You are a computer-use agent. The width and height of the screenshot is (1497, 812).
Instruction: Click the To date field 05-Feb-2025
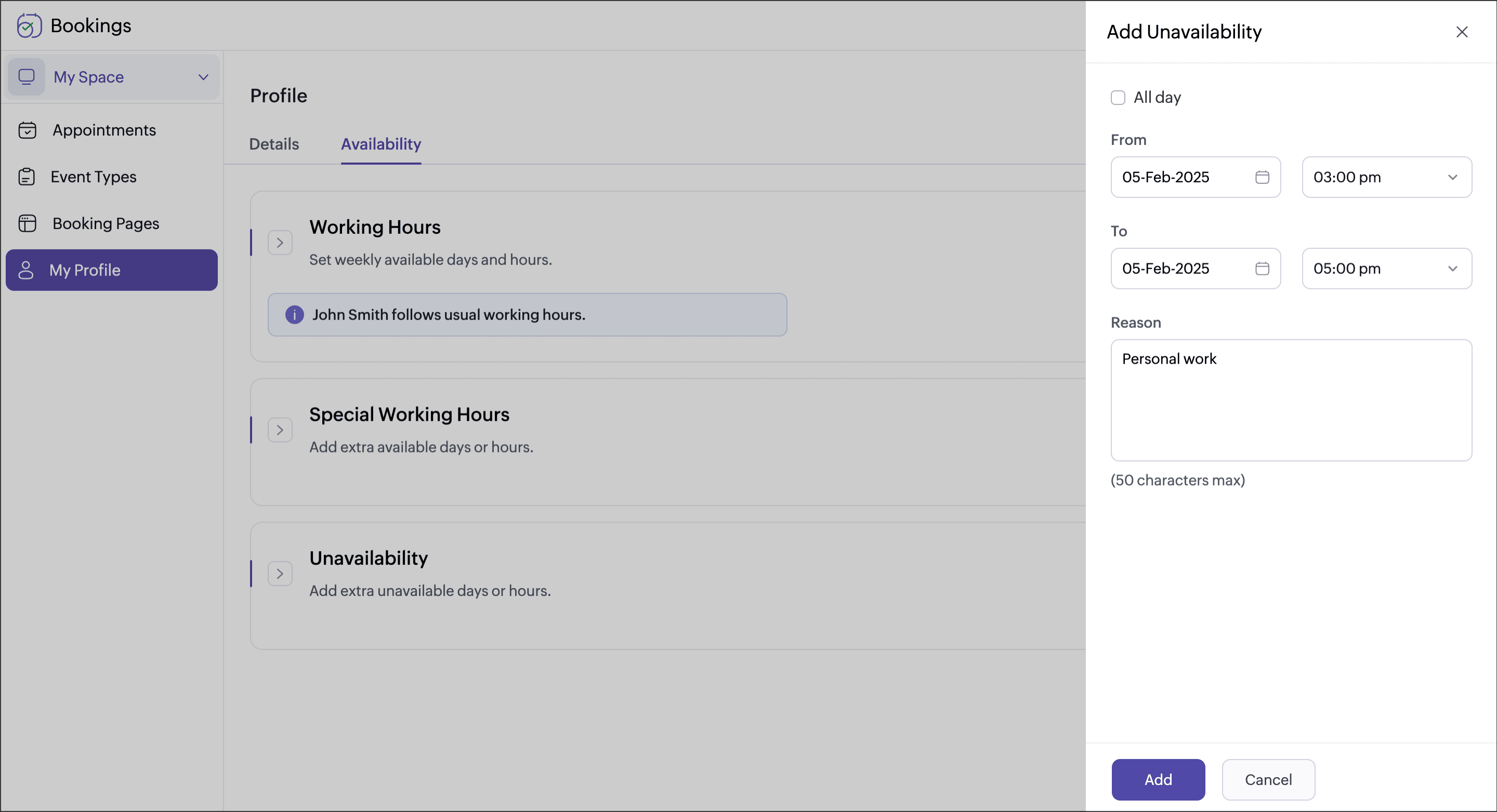(x=1196, y=269)
